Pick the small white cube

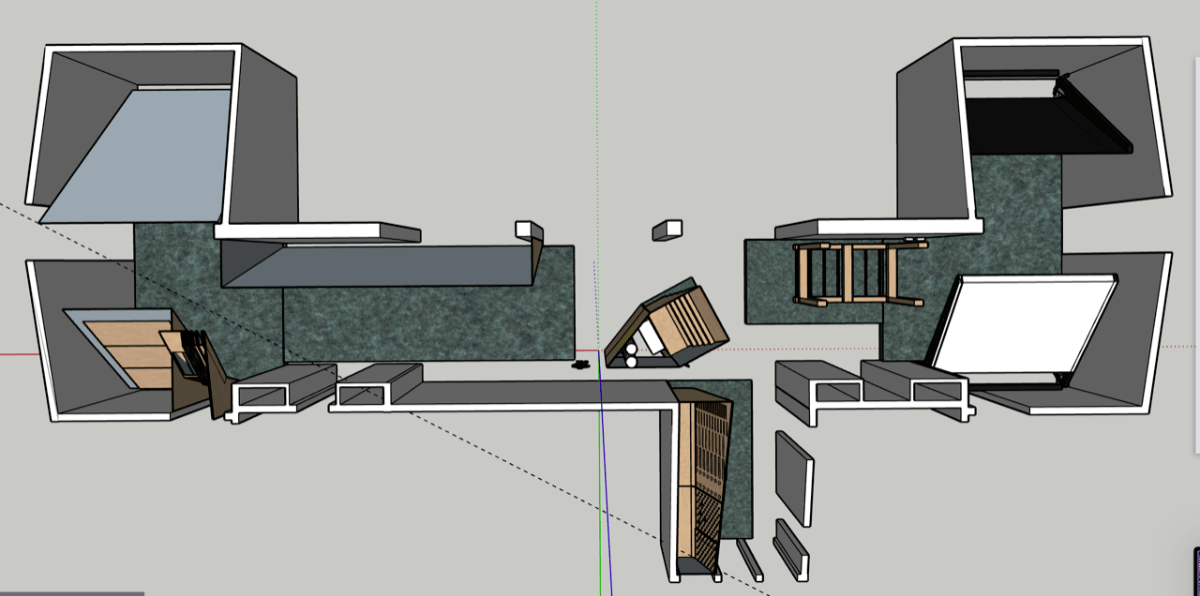coord(529,230)
